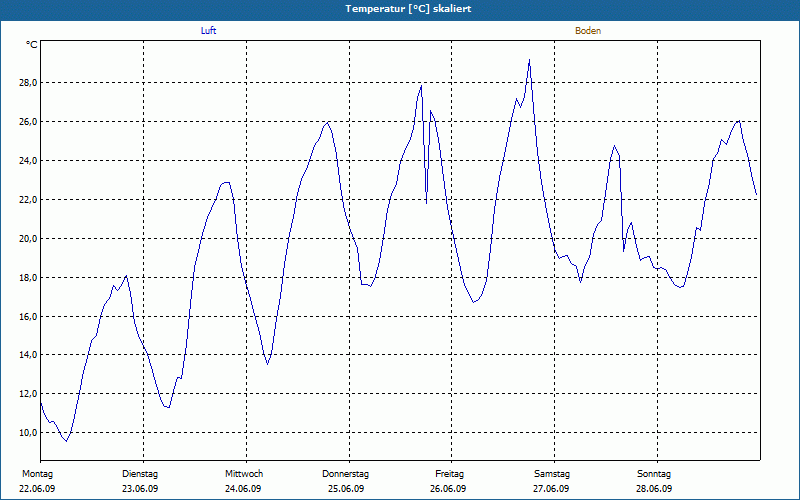The height and width of the screenshot is (500, 800).
Task: Click the 12,0 y-axis value
Action: pos(29,393)
